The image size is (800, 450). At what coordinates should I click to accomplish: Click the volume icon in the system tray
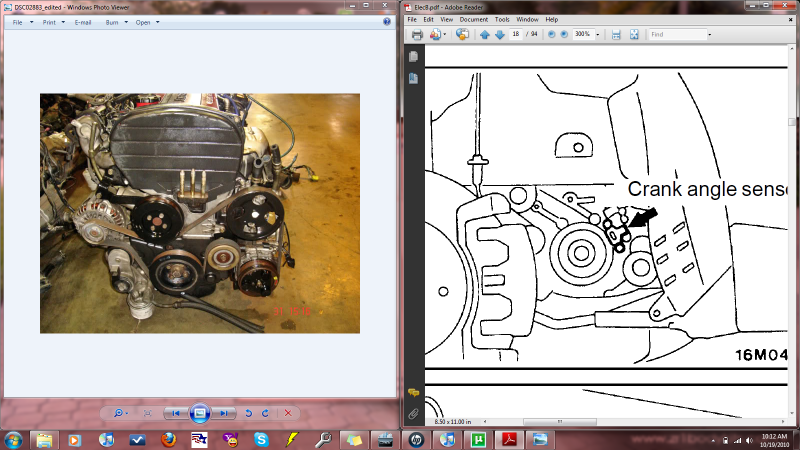click(x=749, y=440)
